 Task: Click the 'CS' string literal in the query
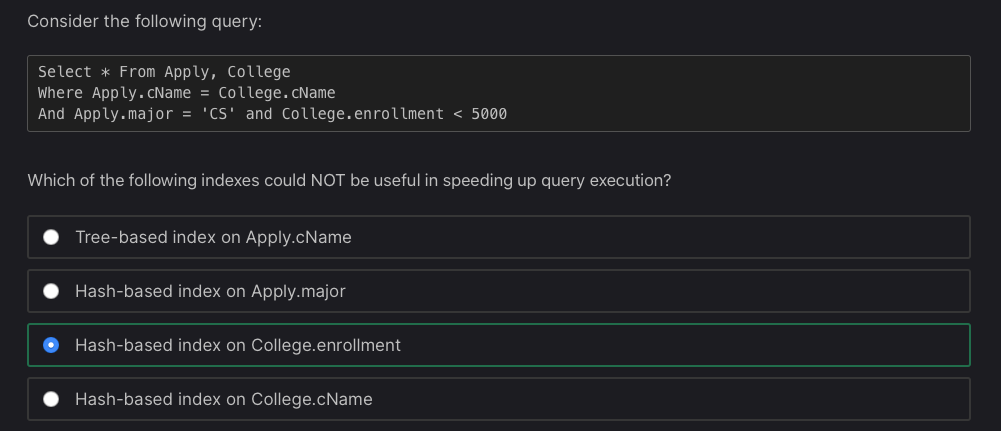(218, 114)
